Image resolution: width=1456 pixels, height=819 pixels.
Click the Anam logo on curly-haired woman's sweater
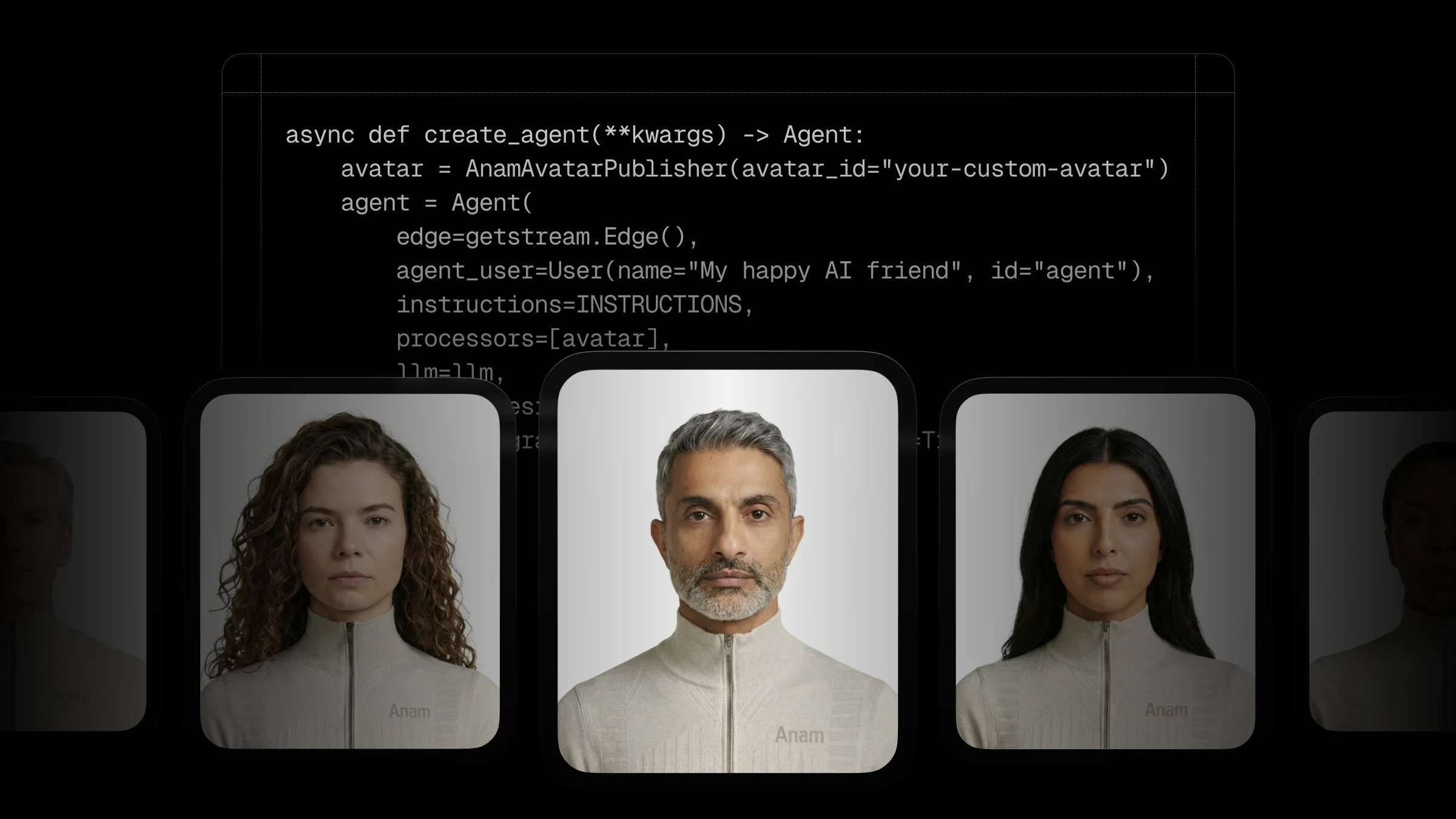[409, 711]
